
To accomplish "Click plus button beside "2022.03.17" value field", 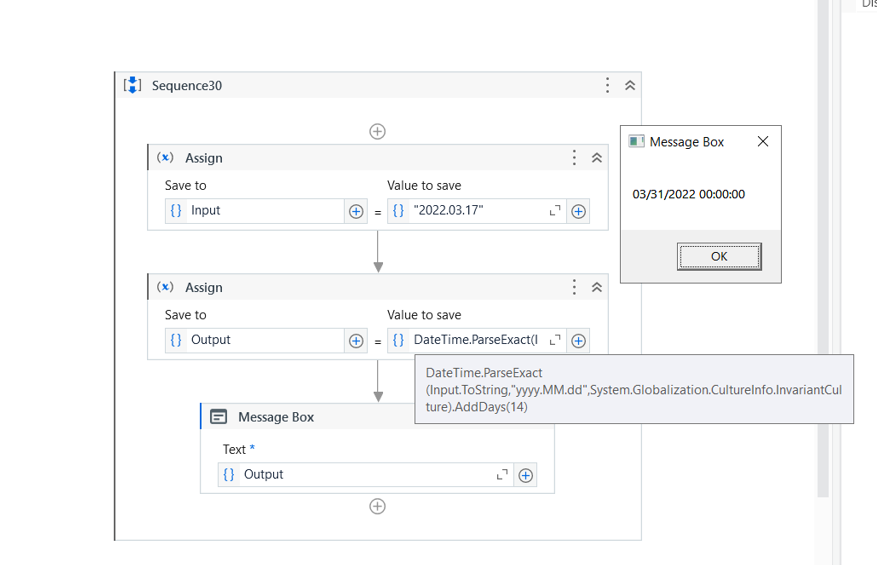I will click(578, 211).
